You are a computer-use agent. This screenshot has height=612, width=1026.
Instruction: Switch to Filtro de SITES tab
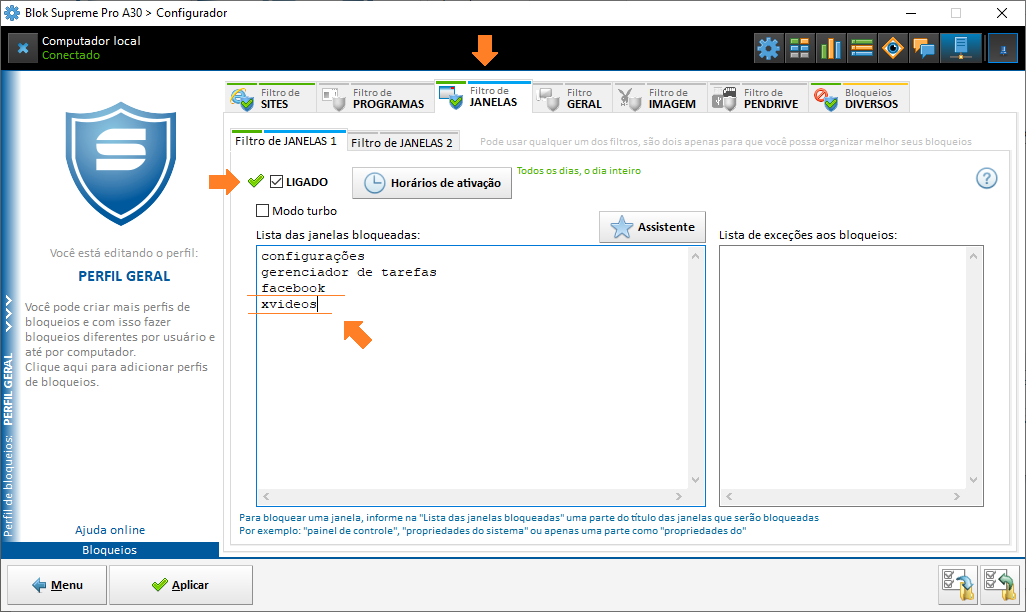[x=270, y=98]
